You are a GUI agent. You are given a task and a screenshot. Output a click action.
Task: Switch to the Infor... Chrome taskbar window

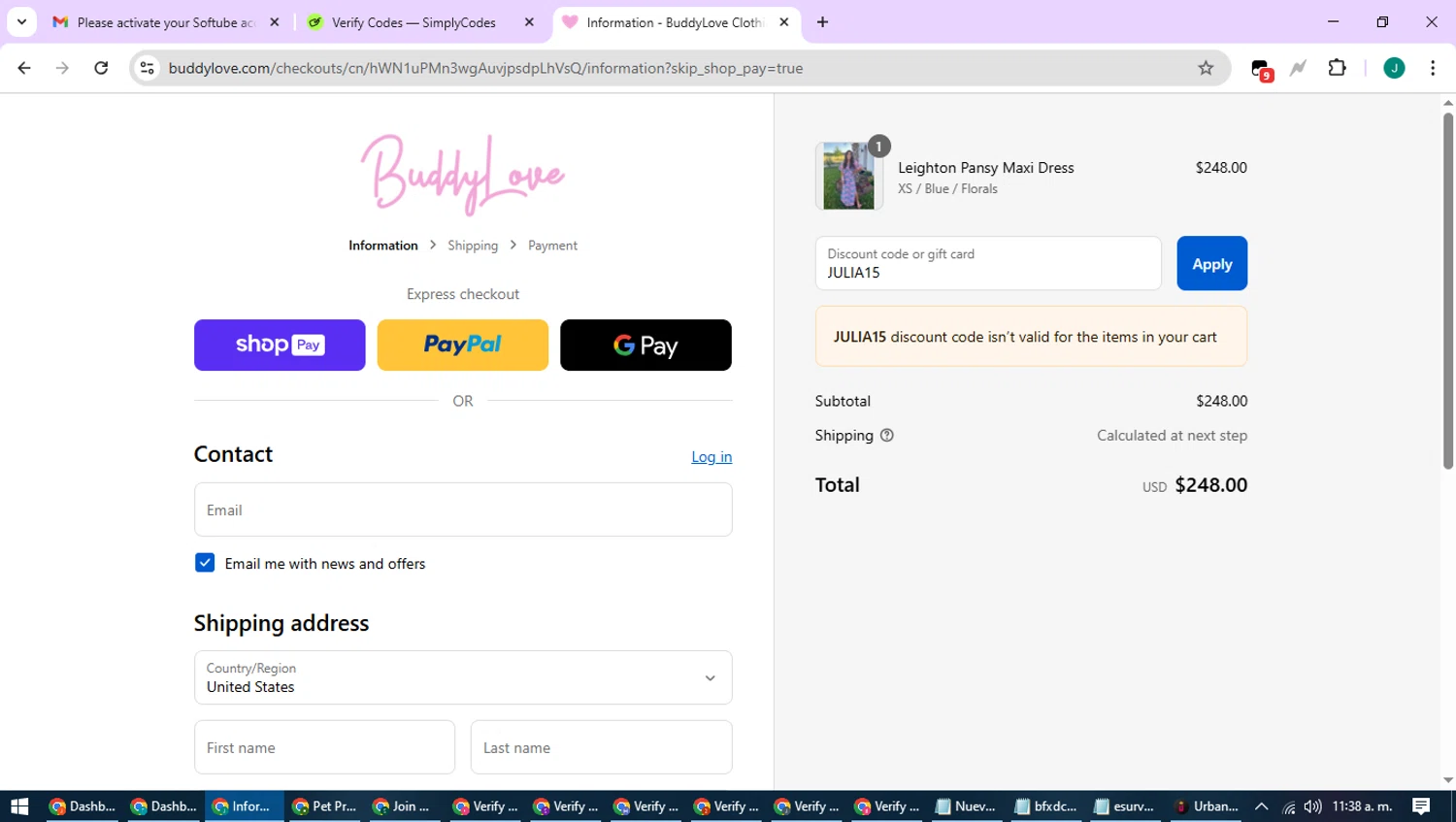pos(243,806)
